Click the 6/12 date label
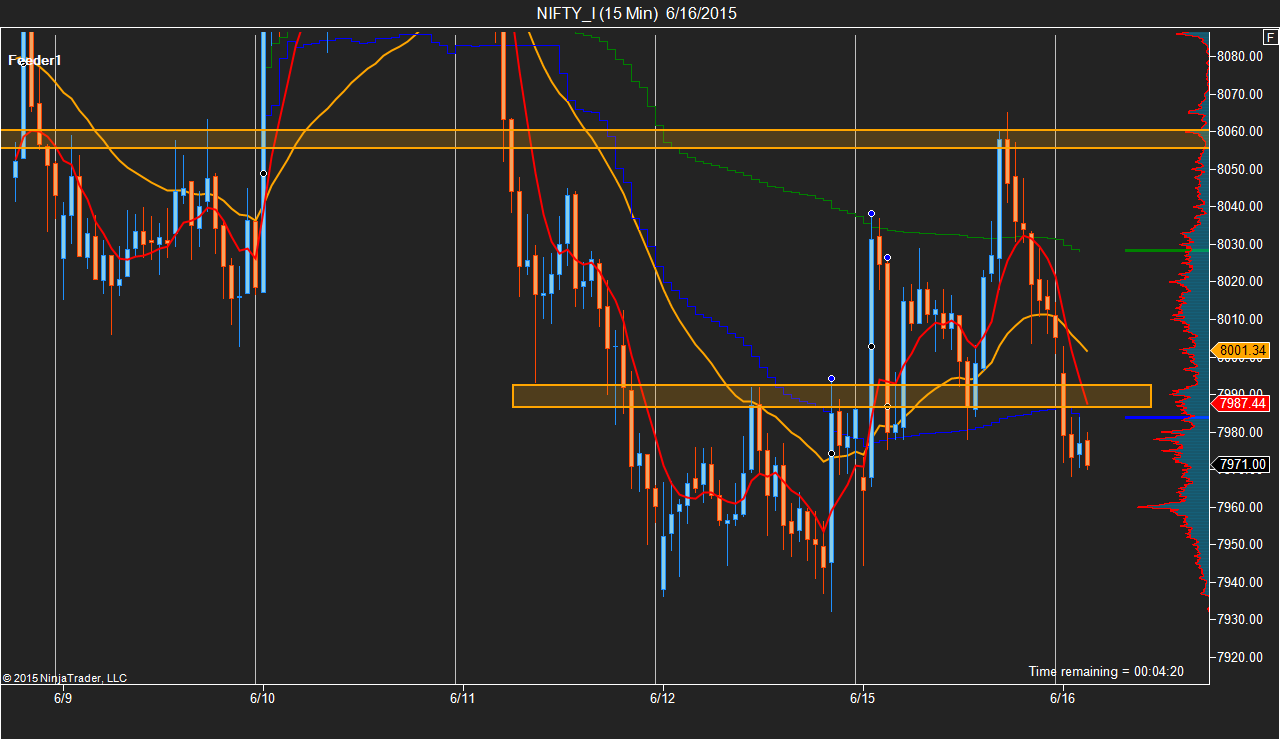Screen dimensions: 1280x740 662,697
